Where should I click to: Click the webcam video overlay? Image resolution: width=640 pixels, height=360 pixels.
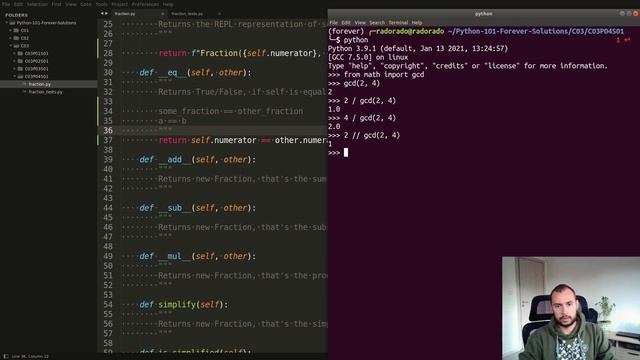pos(571,308)
